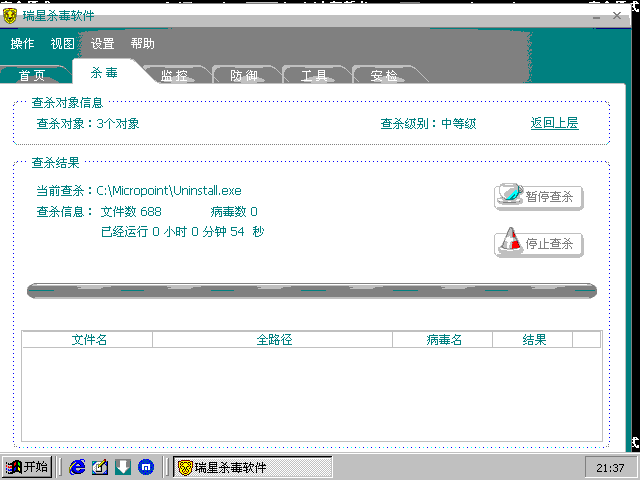This screenshot has width=640, height=480.
Task: Sort results by 病毒名 column
Action: [x=443, y=340]
